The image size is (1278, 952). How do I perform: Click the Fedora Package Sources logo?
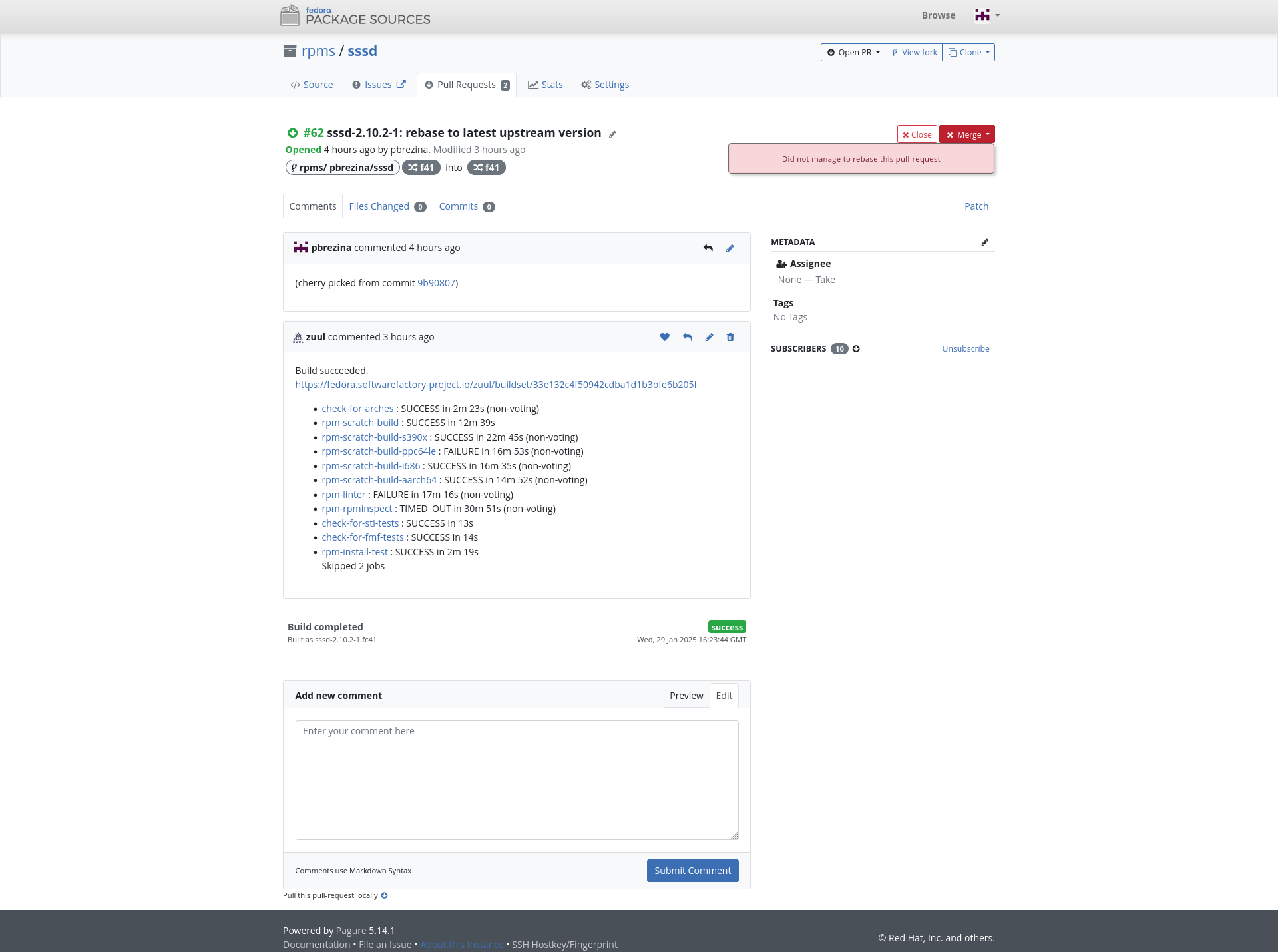tap(355, 15)
